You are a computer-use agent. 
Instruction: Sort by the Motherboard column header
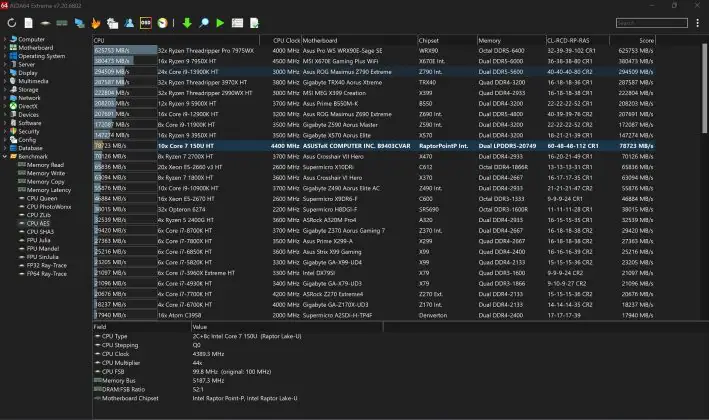coord(359,40)
